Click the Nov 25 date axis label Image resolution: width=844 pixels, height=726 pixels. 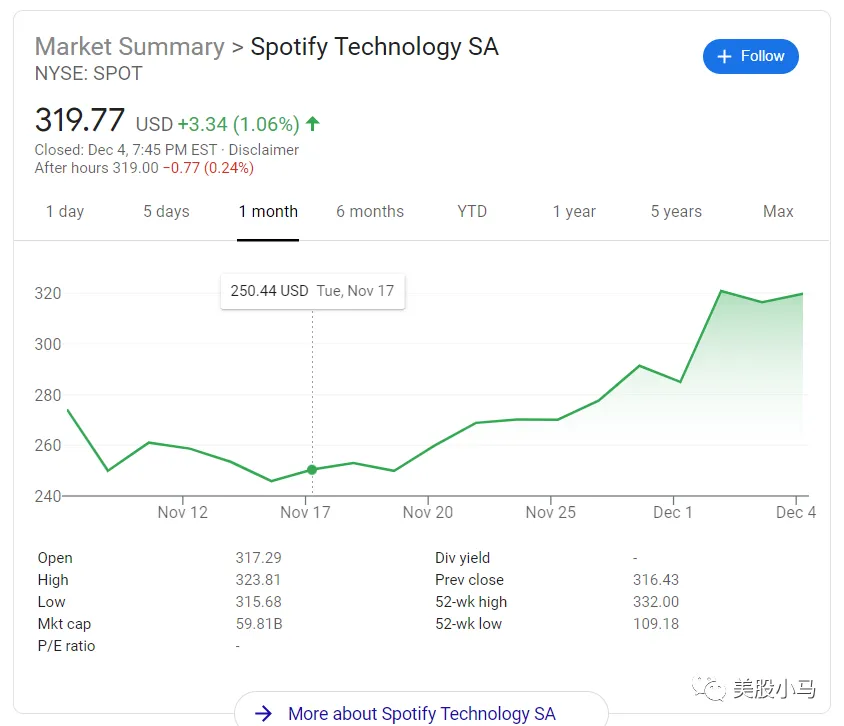pyautogui.click(x=551, y=512)
